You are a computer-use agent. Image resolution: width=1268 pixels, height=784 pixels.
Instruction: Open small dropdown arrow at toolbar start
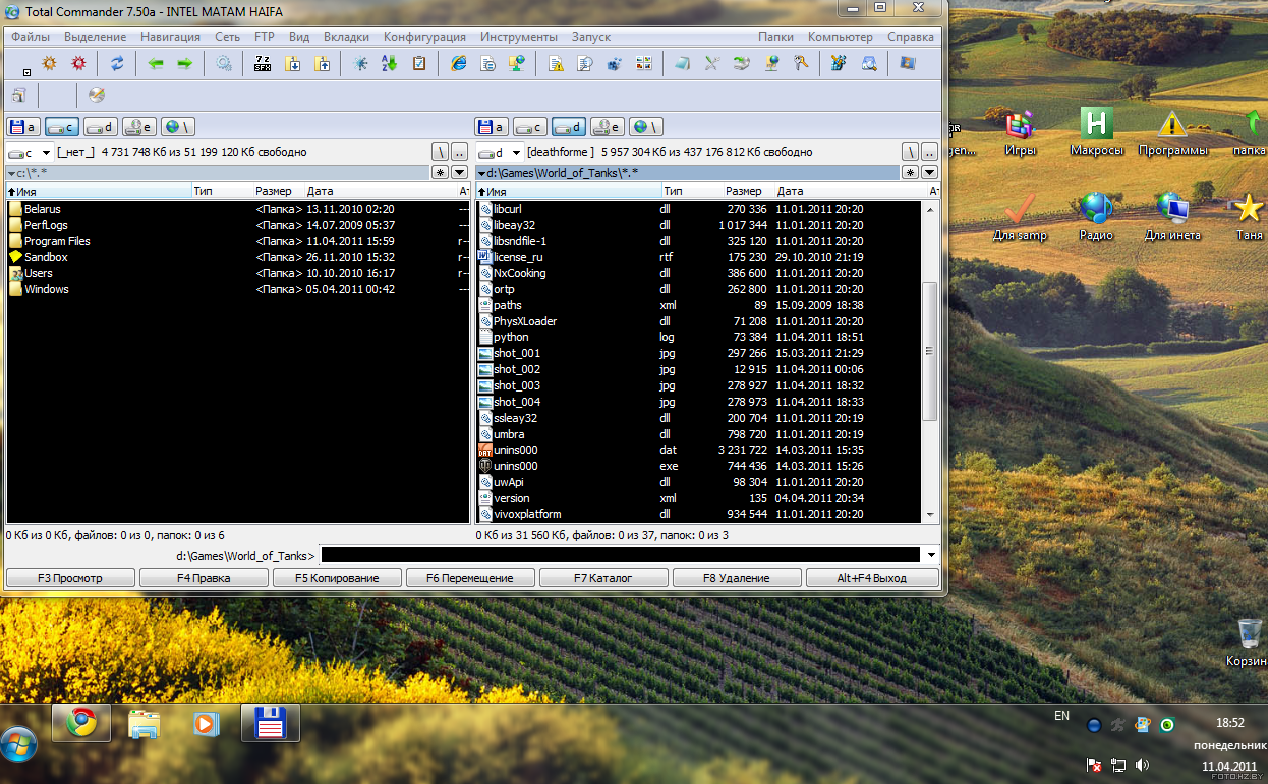coord(25,71)
